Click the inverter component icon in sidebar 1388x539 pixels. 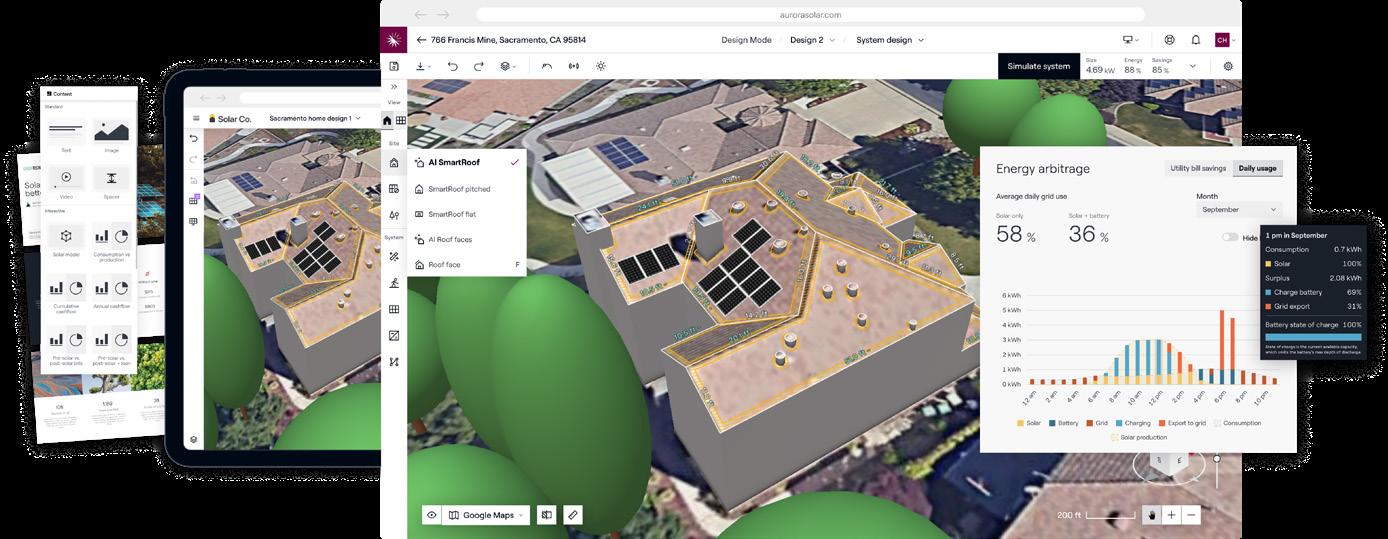(394, 335)
